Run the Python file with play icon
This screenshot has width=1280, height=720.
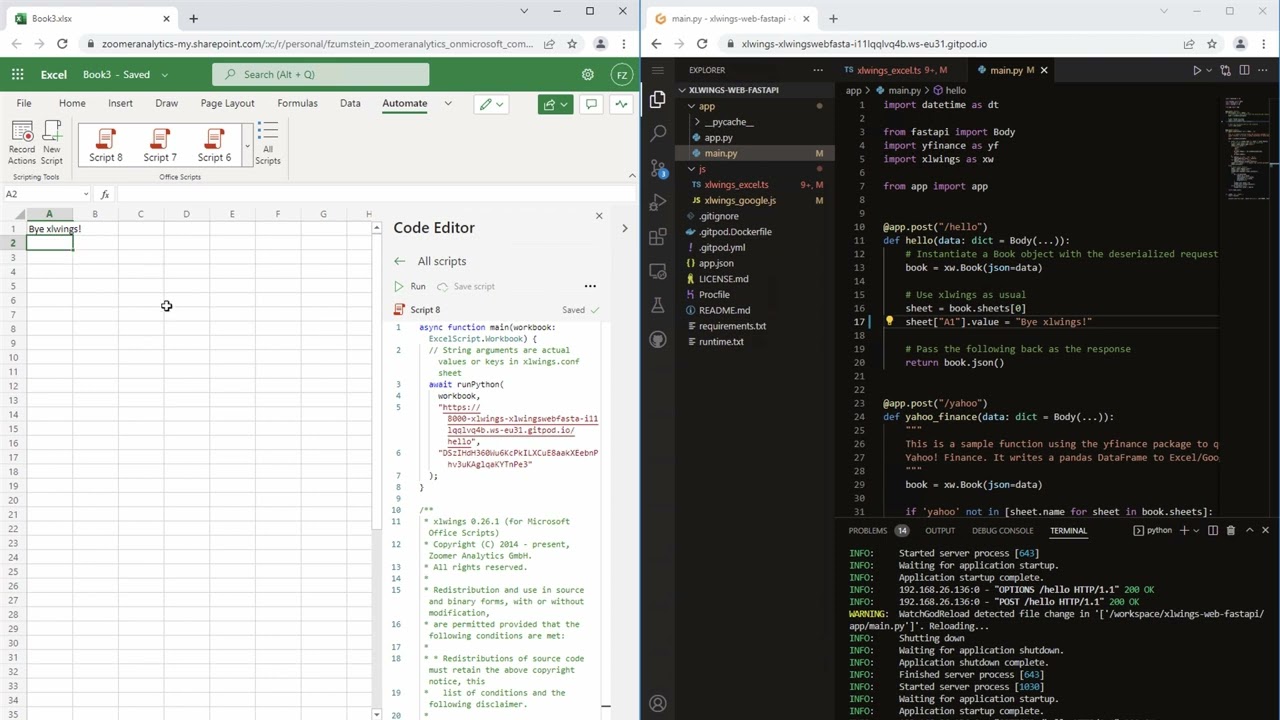coord(1196,70)
